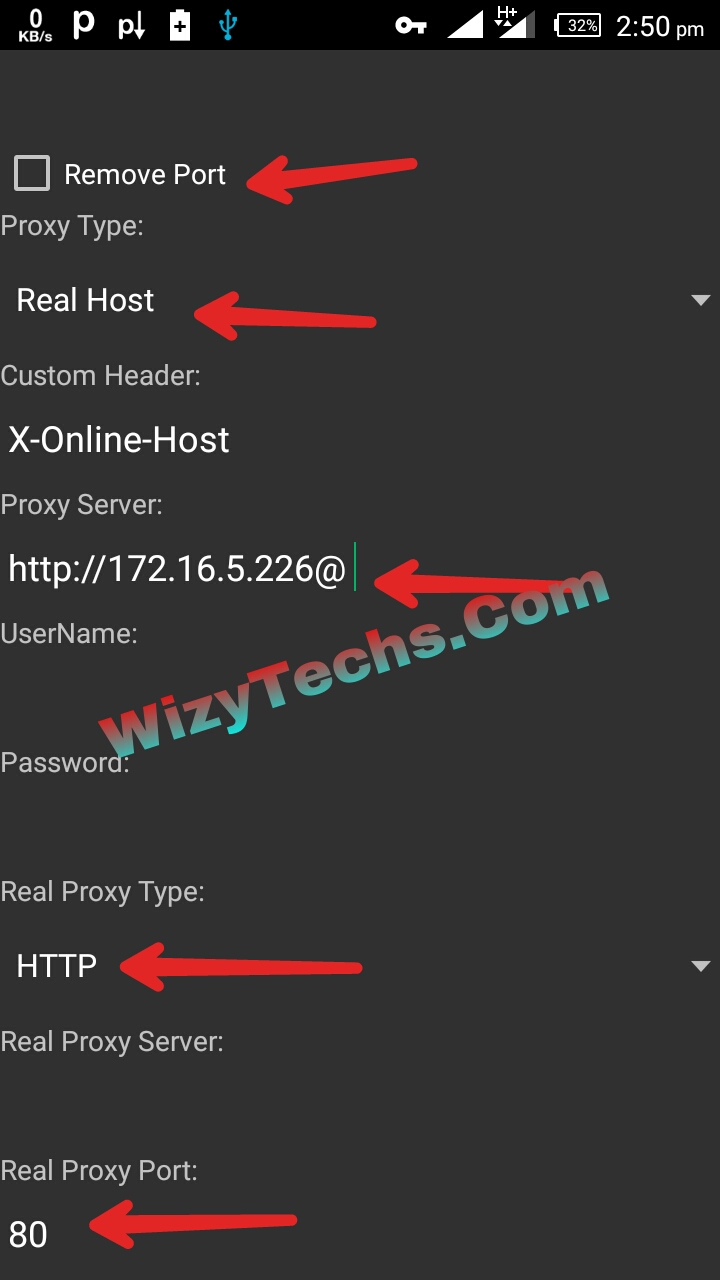This screenshot has width=720, height=1280.
Task: Tap the USB connection icon in status bar
Action: tap(228, 26)
